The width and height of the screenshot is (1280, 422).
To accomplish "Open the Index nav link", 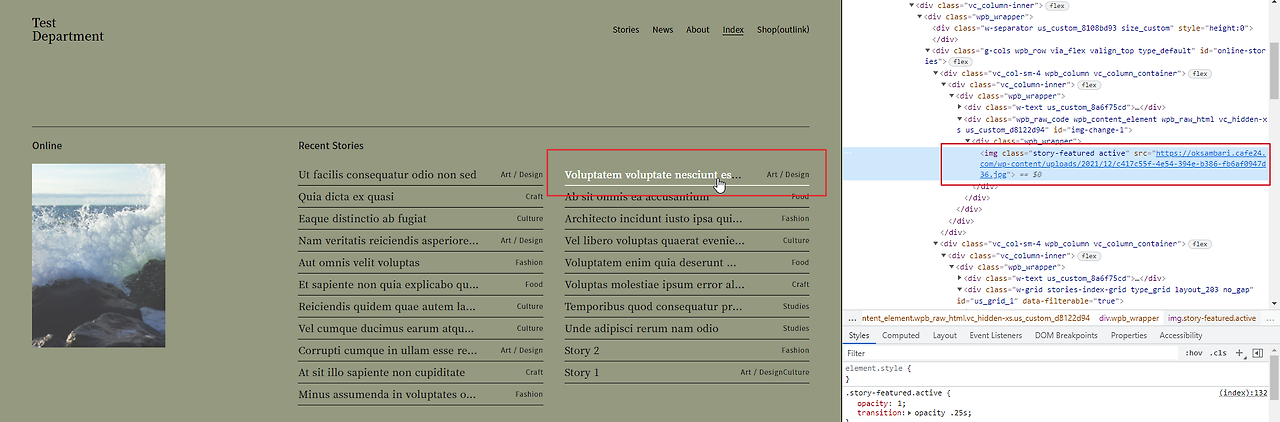I will tap(733, 30).
